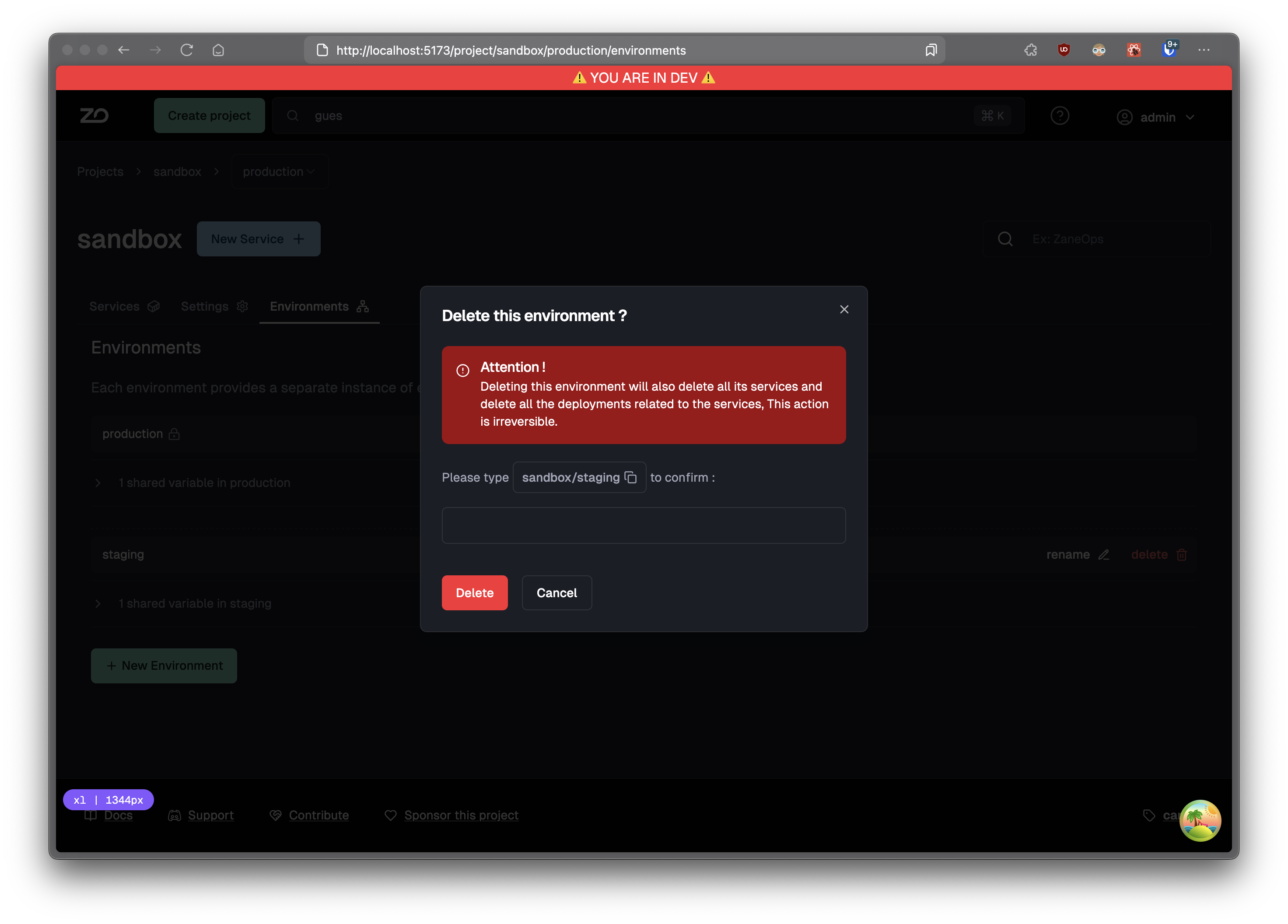Viewport: 1288px width, 924px height.
Task: Copy the sandbox/staging confirmation text
Action: (x=630, y=477)
